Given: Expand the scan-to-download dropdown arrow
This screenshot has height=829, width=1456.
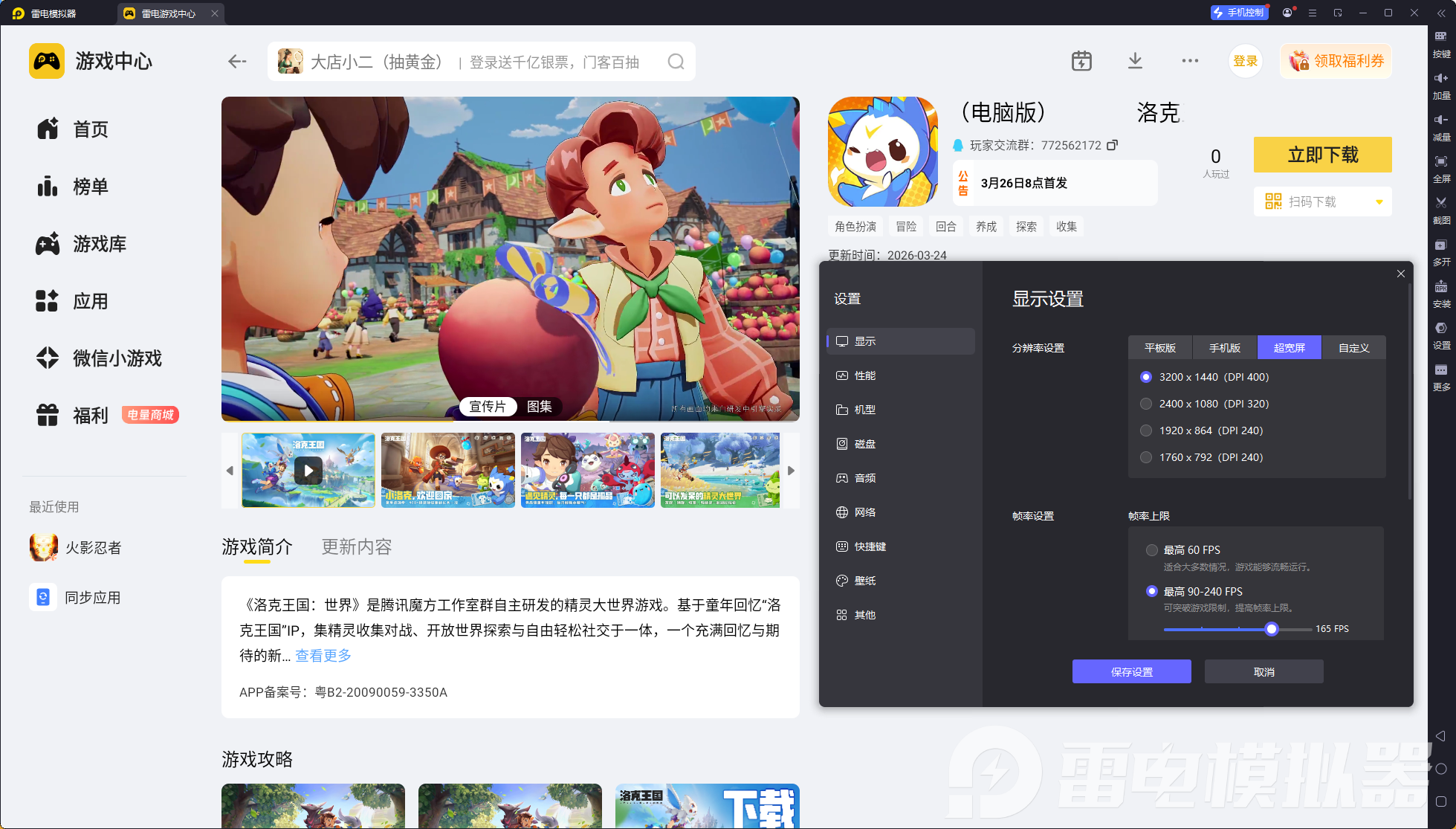Looking at the screenshot, I should 1379,202.
